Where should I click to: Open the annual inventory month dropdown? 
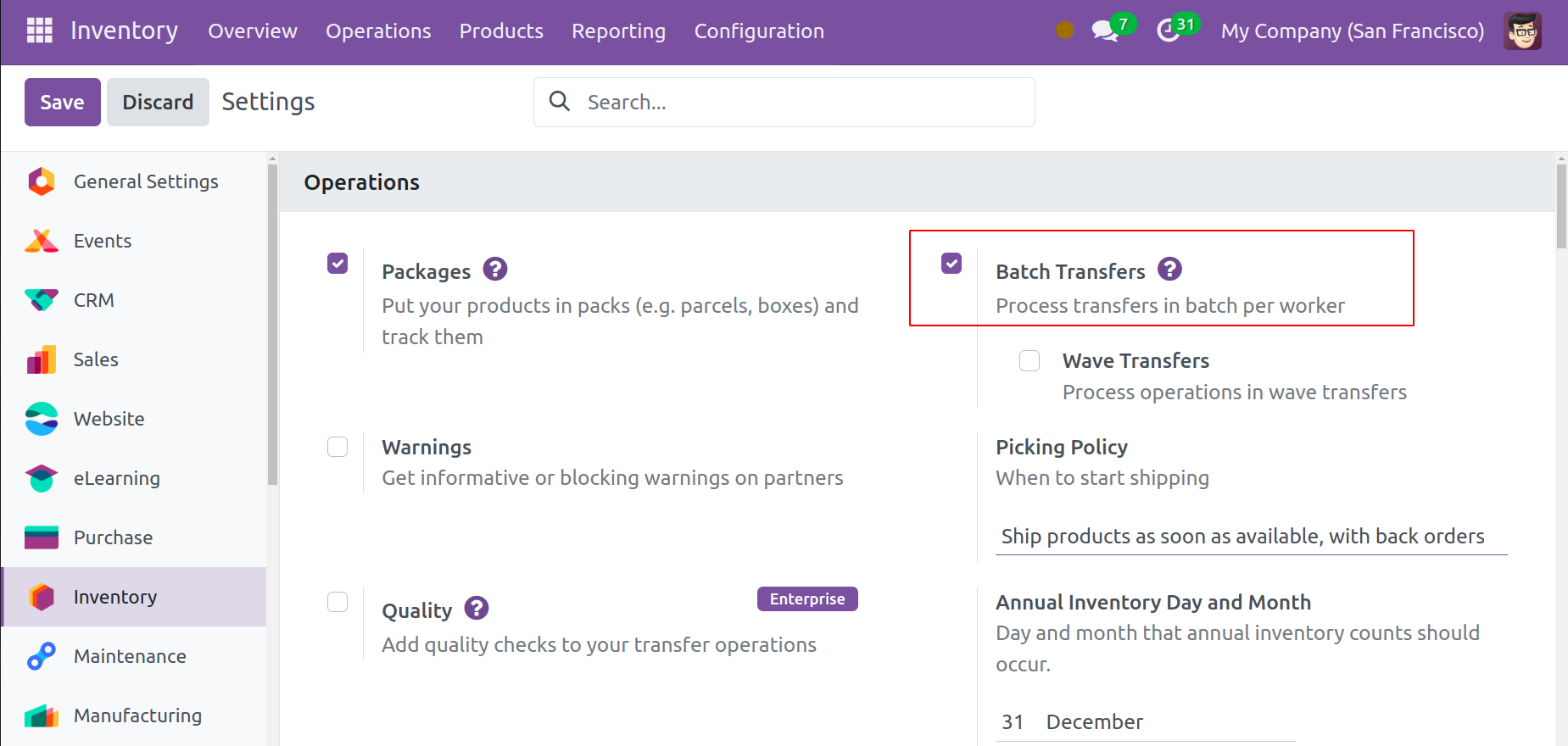pyautogui.click(x=1169, y=722)
